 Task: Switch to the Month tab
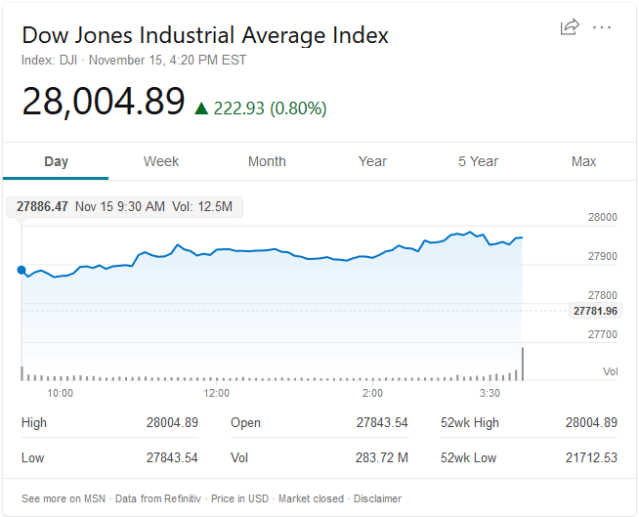pos(267,161)
